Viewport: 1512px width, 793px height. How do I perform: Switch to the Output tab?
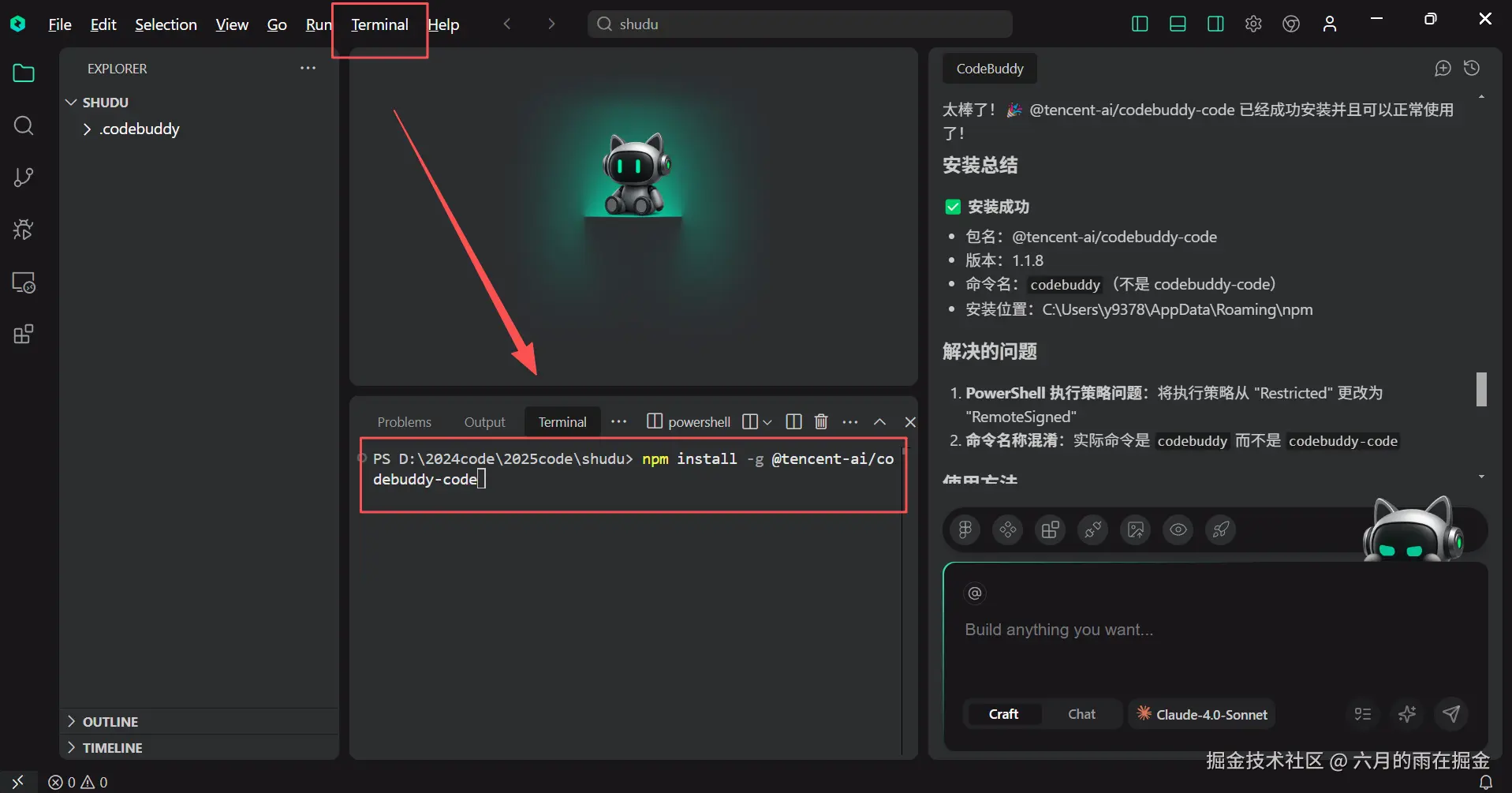[484, 422]
